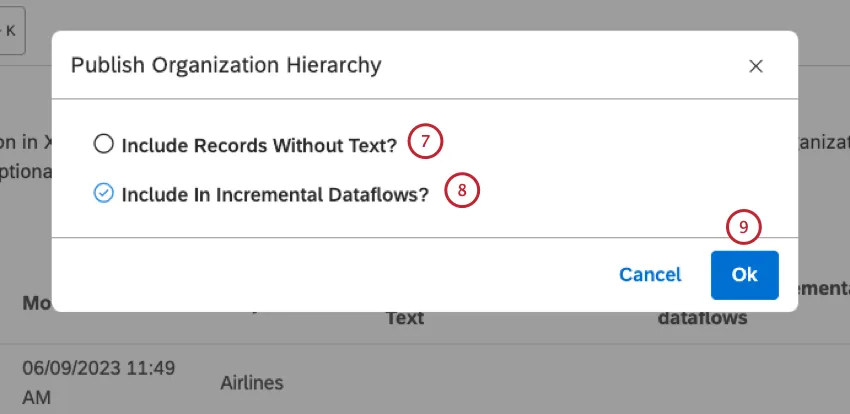Click the dataflows column header
The image size is (850, 414).
click(703, 318)
